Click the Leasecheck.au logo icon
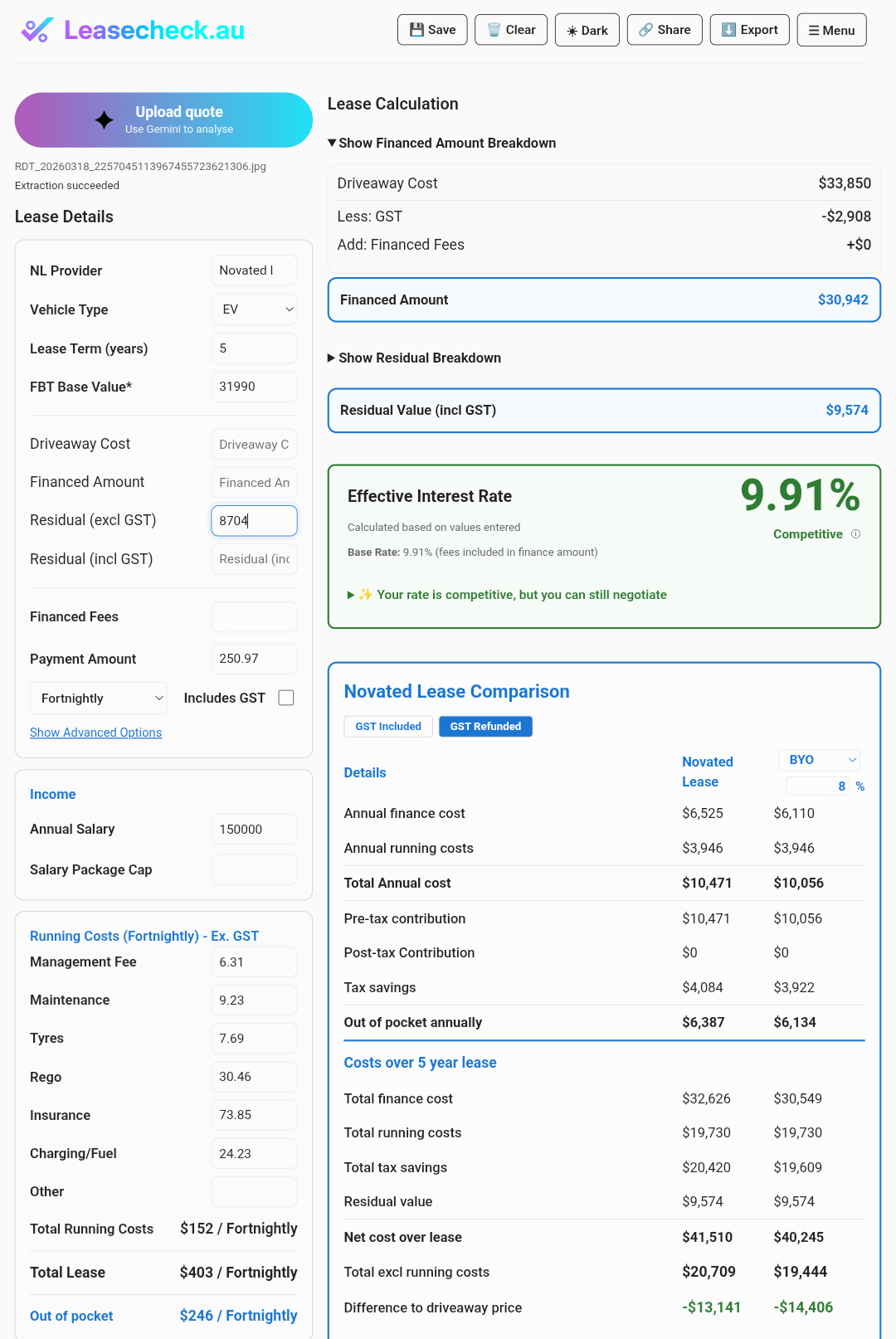 pyautogui.click(x=37, y=31)
